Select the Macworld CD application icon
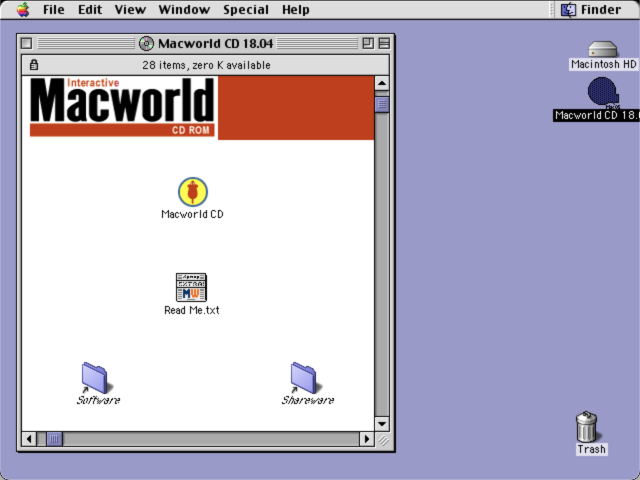Image resolution: width=640 pixels, height=480 pixels. click(193, 192)
